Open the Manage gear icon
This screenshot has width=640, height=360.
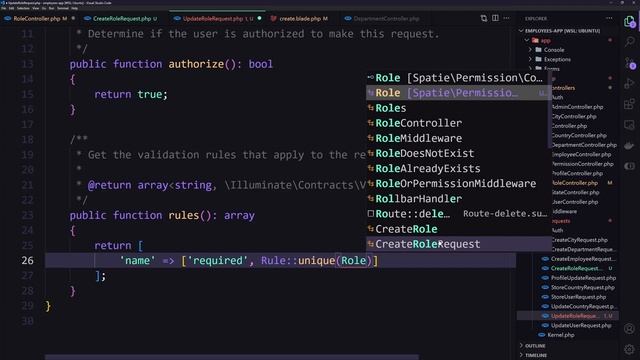629,349
